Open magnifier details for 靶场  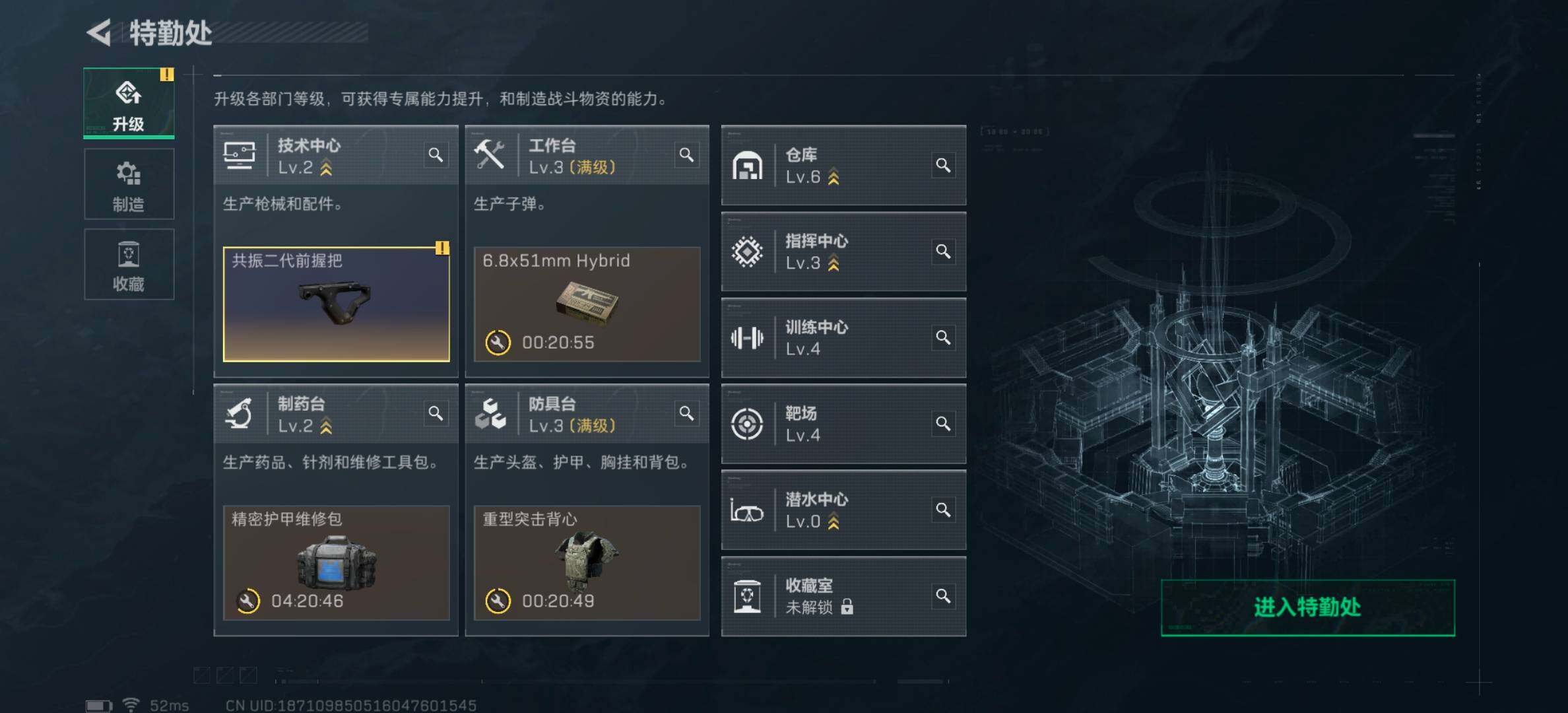point(943,423)
